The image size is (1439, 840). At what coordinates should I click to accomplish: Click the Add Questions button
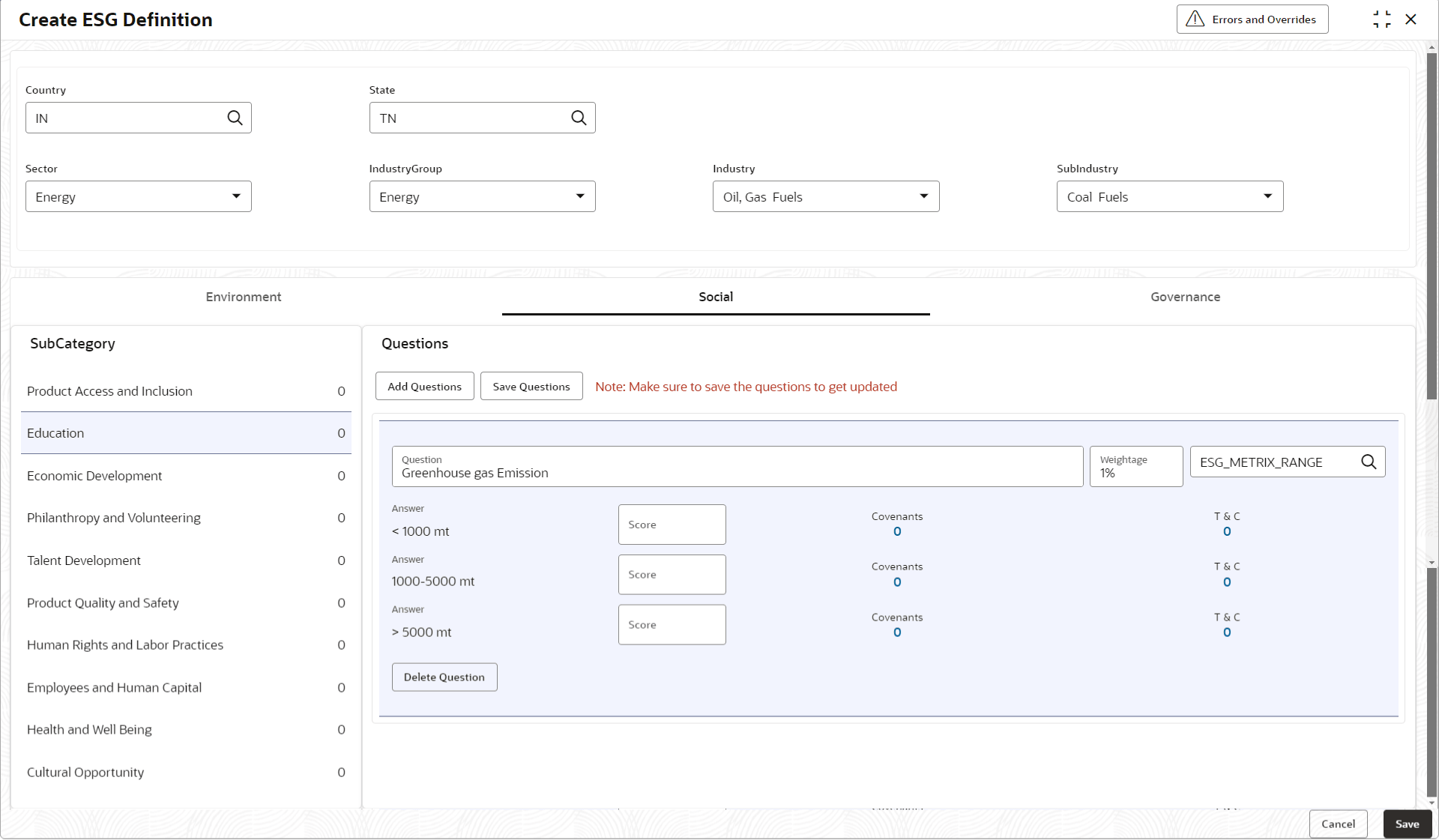pyautogui.click(x=424, y=387)
